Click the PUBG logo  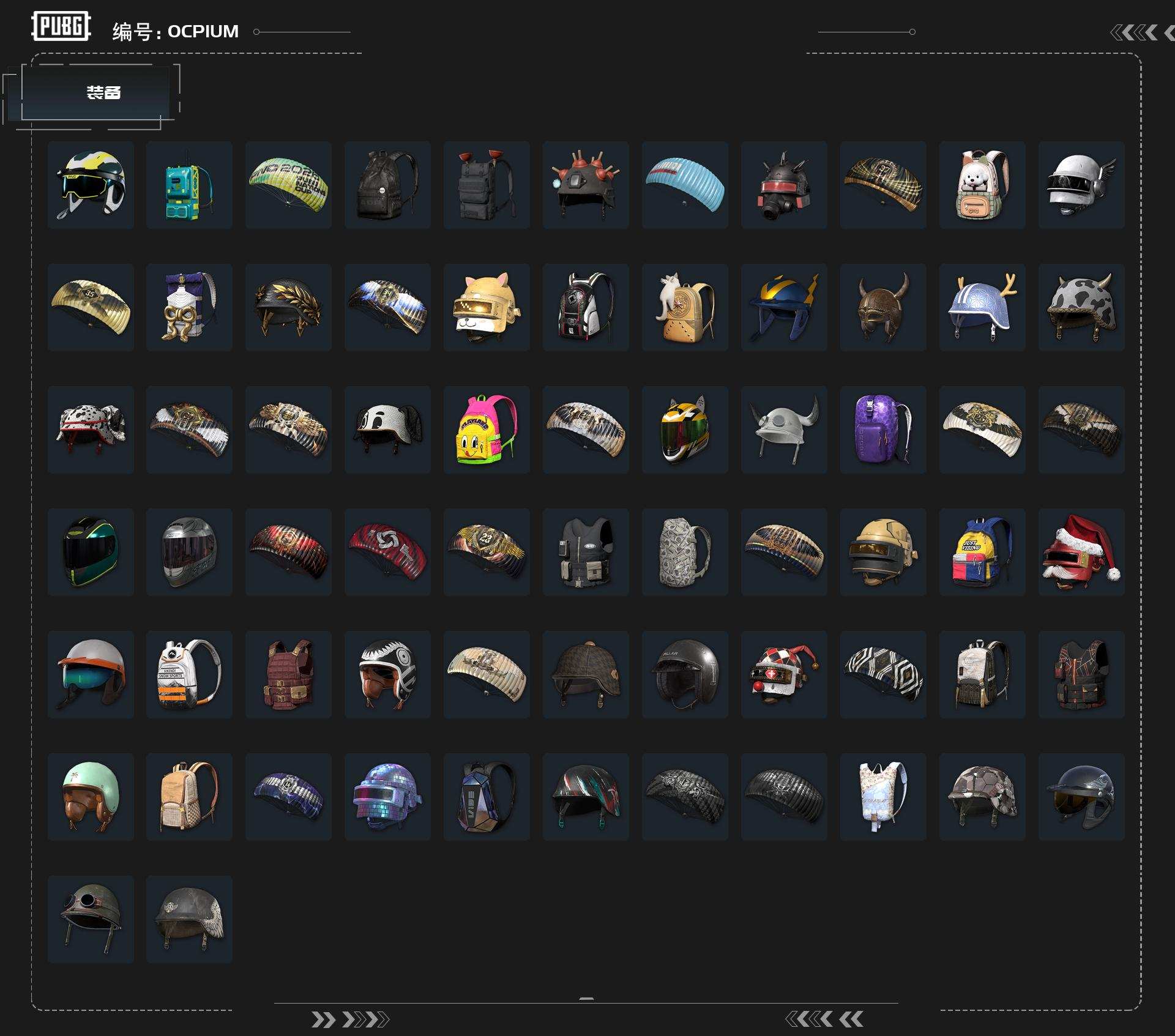(x=61, y=26)
